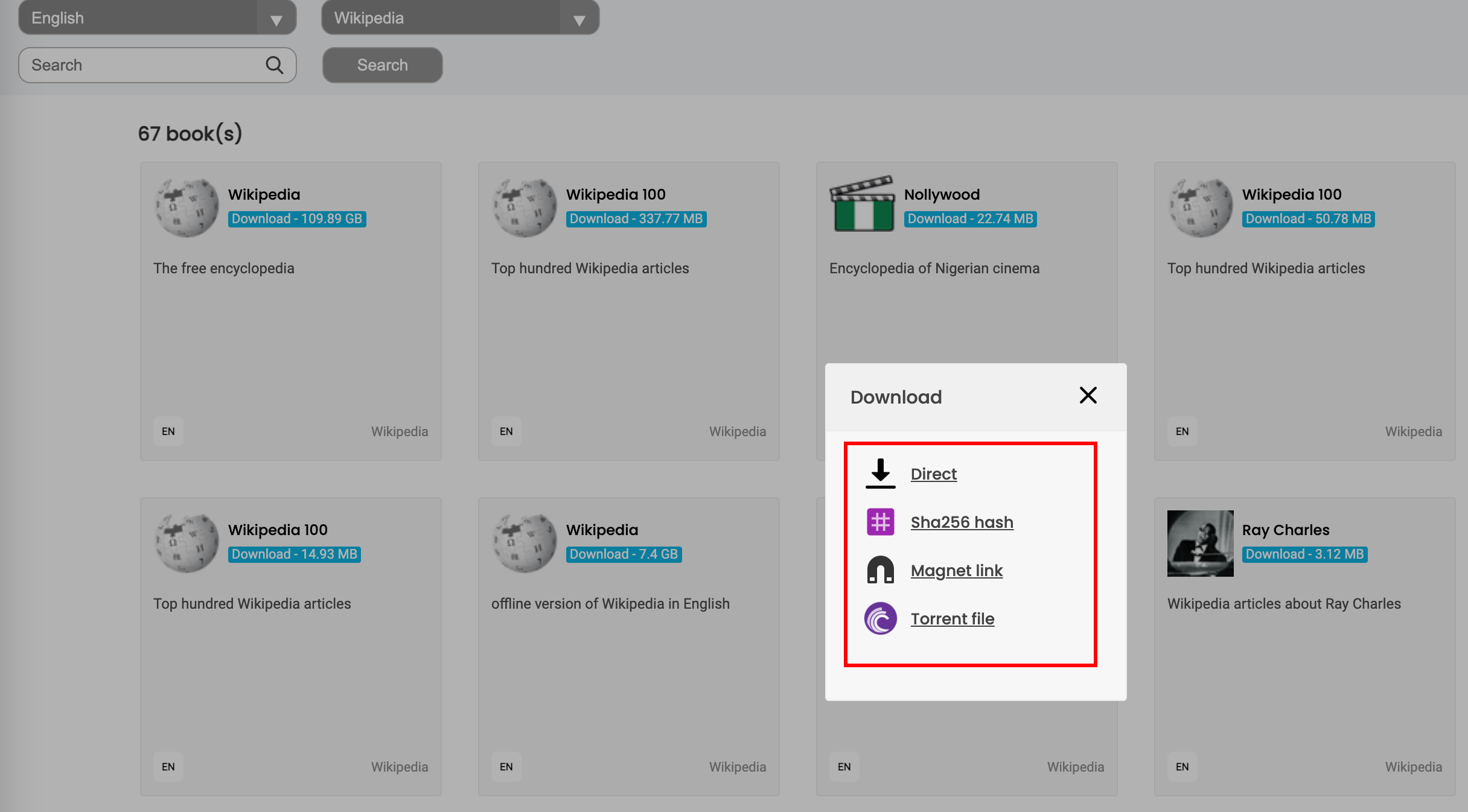Click the Search button
The height and width of the screenshot is (812, 1468).
(383, 65)
